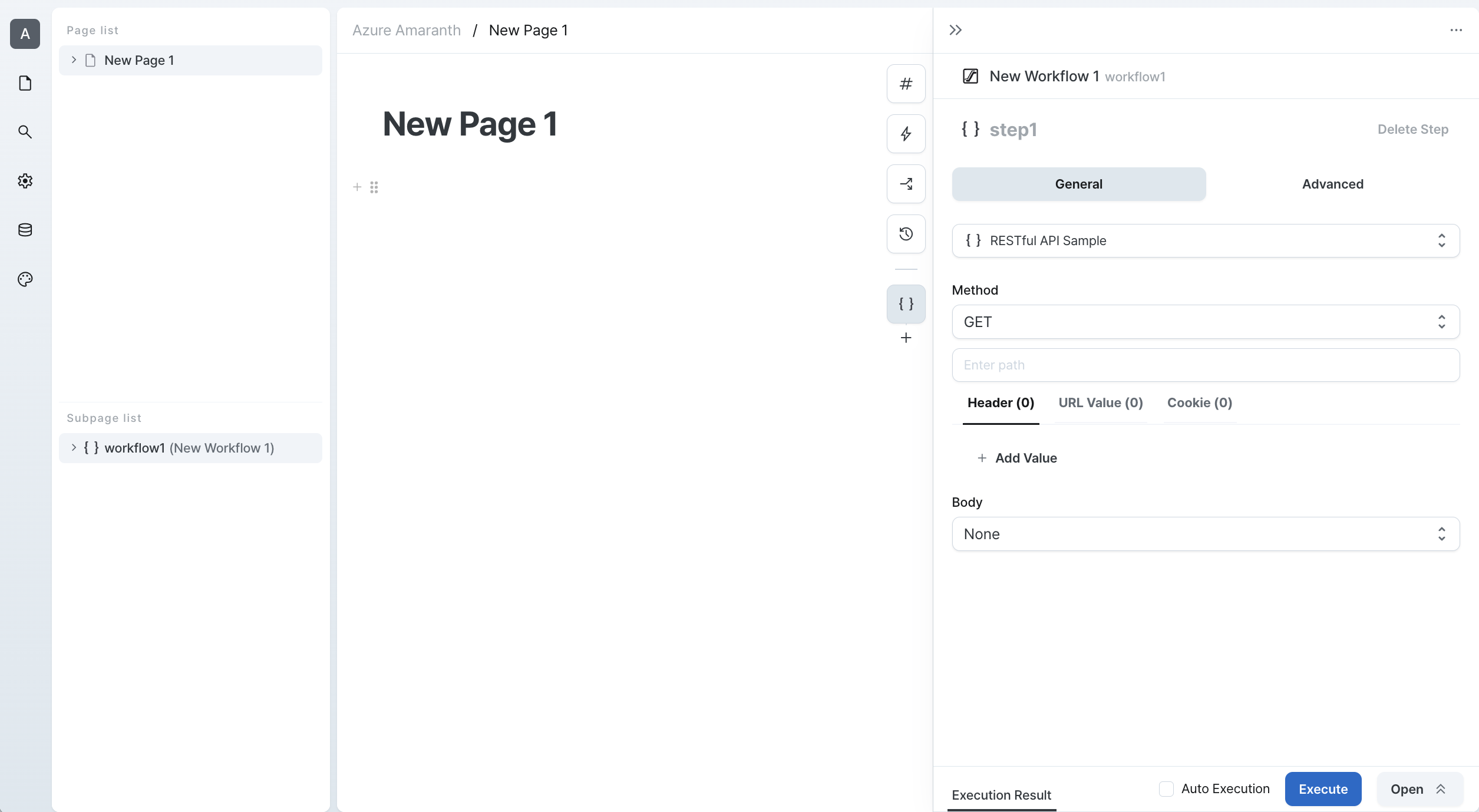Image resolution: width=1479 pixels, height=812 pixels.
Task: Click Delete Step
Action: click(x=1412, y=129)
